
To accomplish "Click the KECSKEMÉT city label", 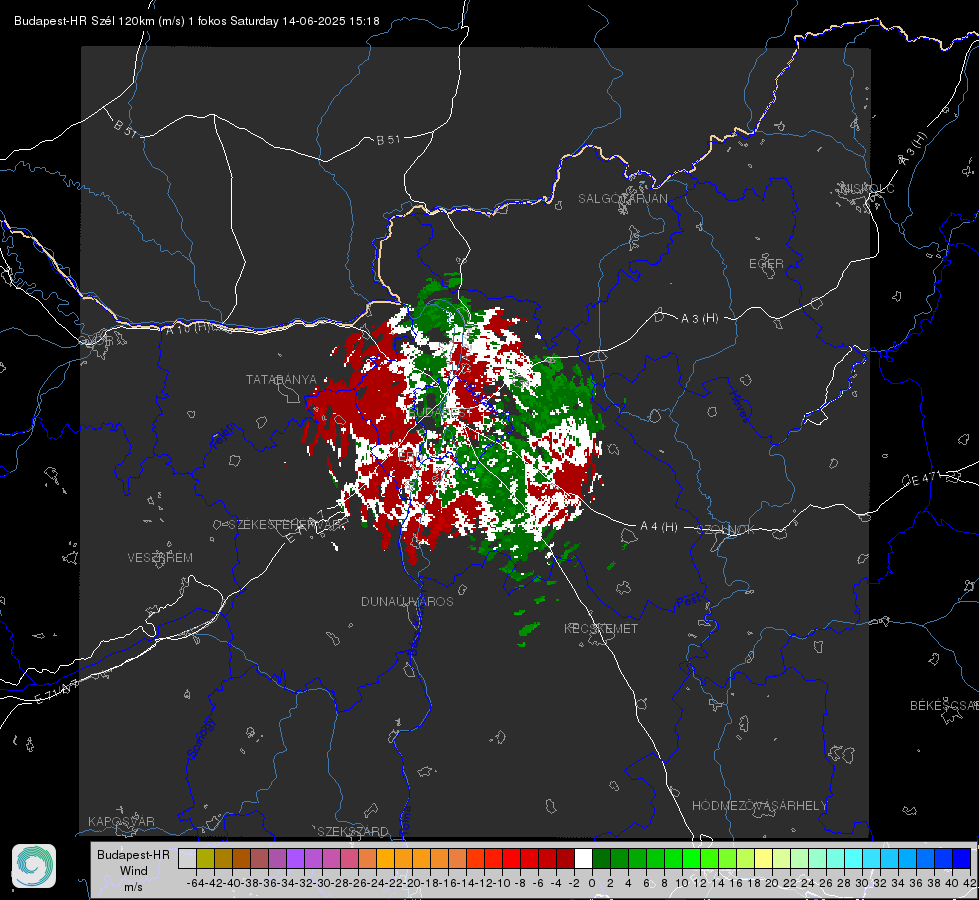I will tap(601, 629).
